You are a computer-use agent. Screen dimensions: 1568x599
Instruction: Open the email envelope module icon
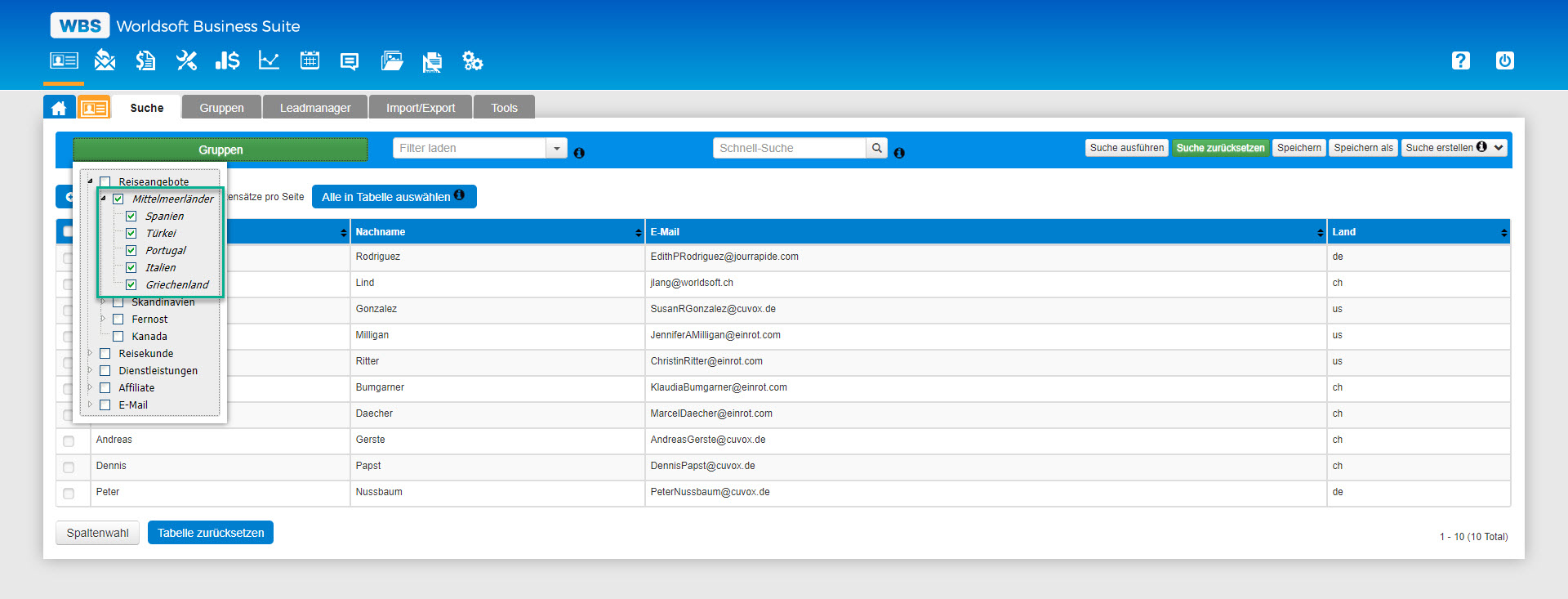point(105,60)
